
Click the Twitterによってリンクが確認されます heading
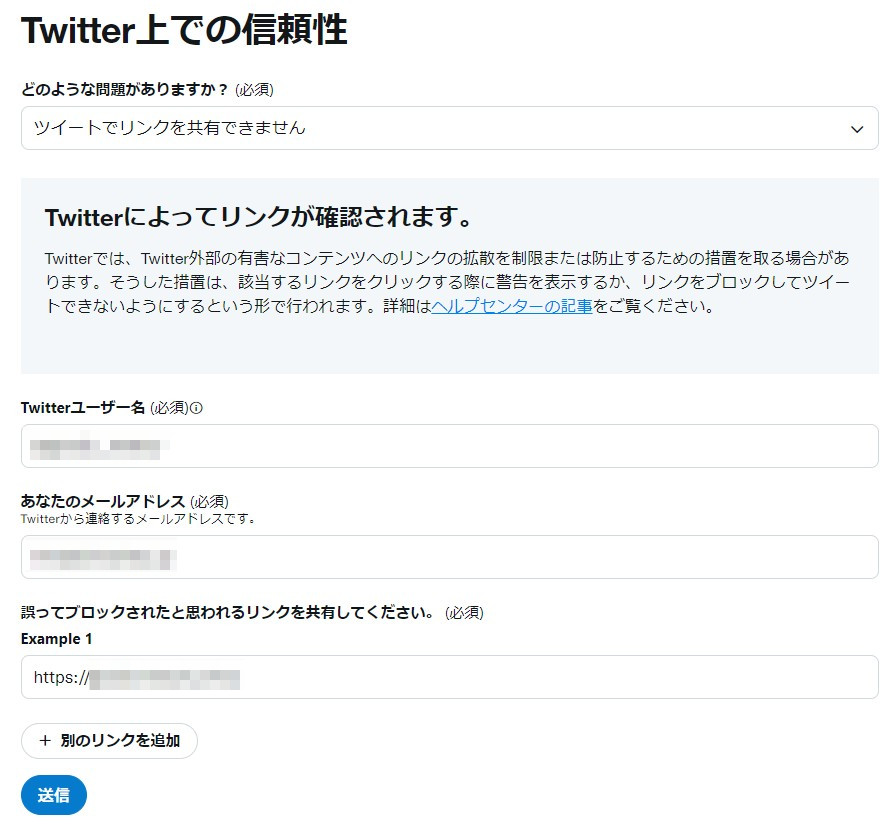click(x=259, y=217)
